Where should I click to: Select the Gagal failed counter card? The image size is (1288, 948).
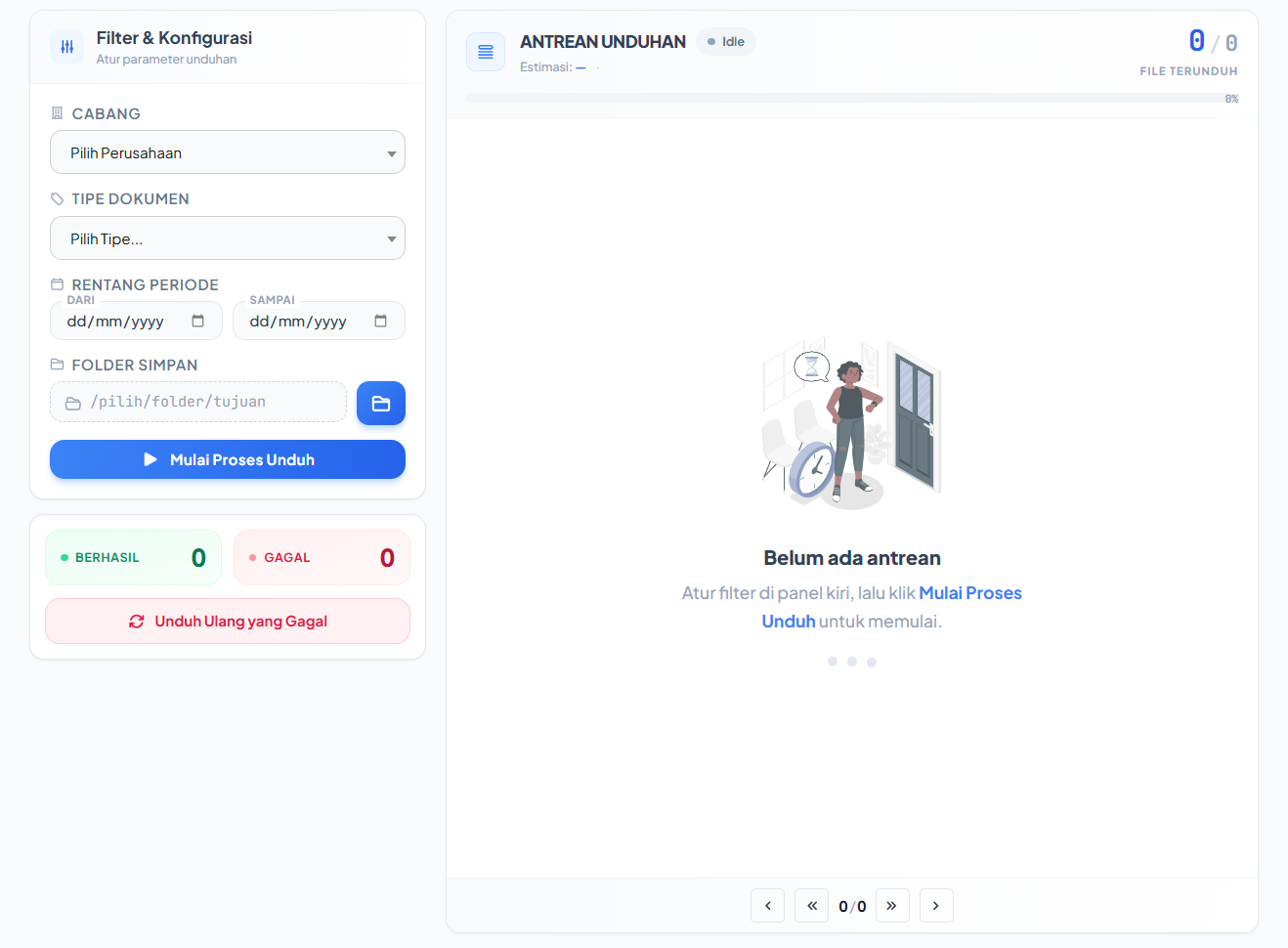(322, 558)
